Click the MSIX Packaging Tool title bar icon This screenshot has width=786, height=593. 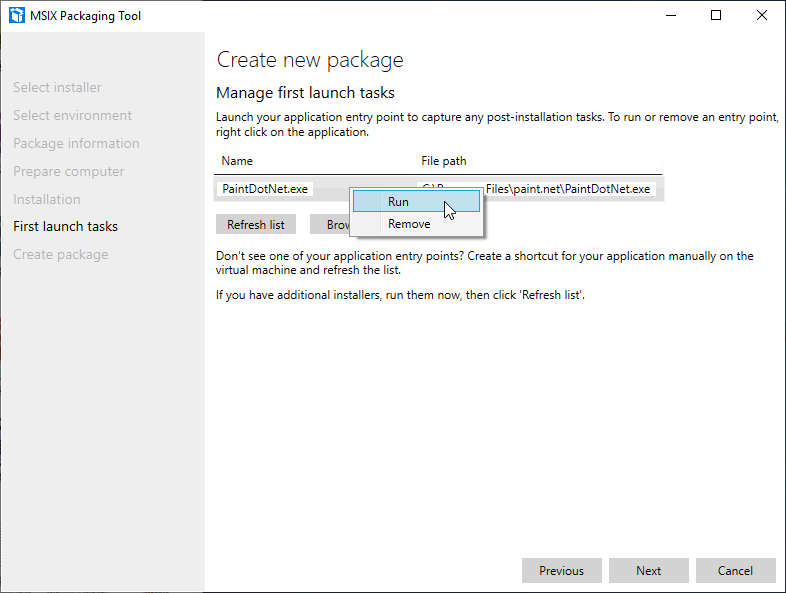tap(16, 15)
